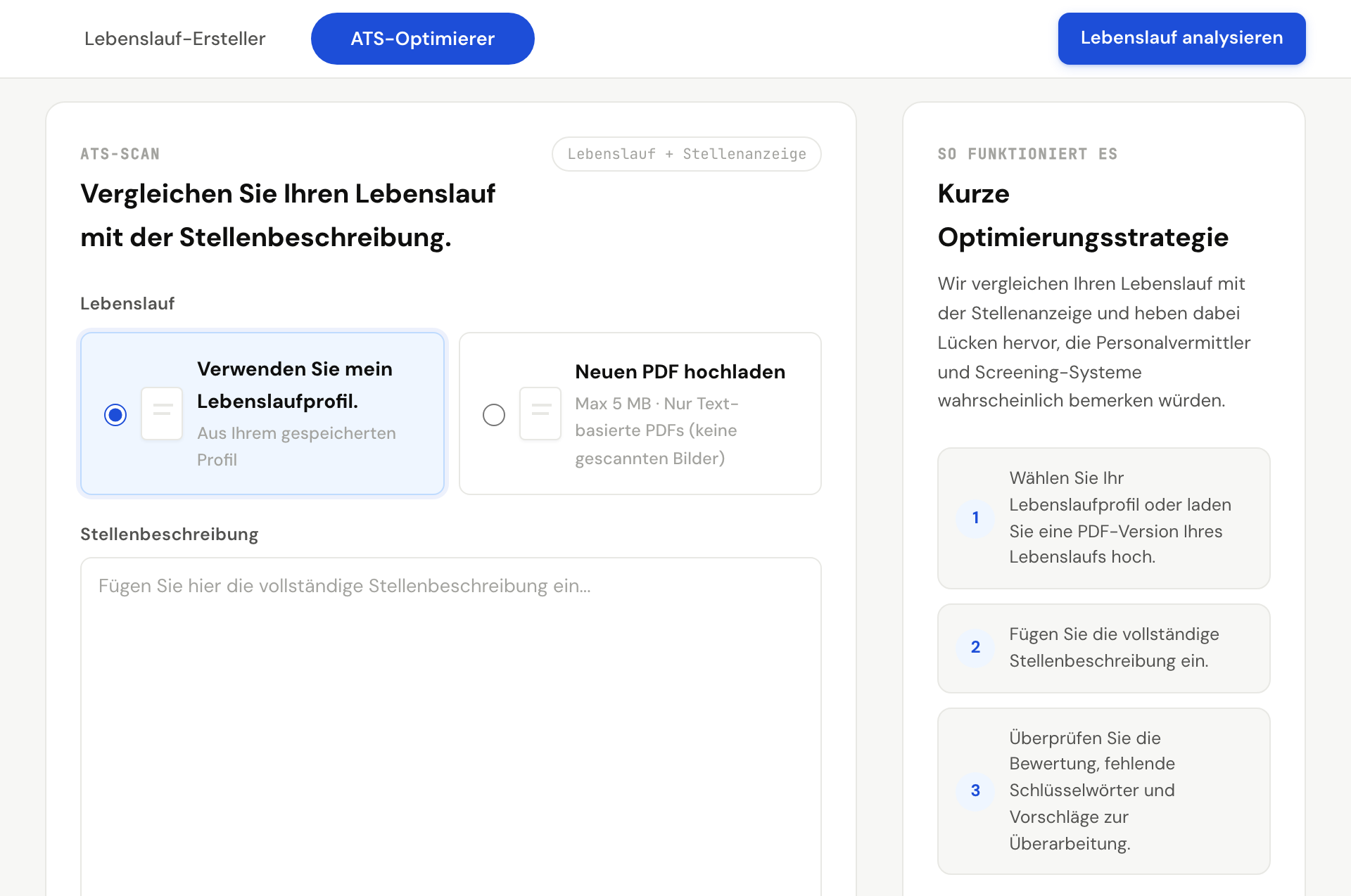Click the Lebenslauf + Stellenanzeige badge
This screenshot has width=1351, height=896.
687,154
